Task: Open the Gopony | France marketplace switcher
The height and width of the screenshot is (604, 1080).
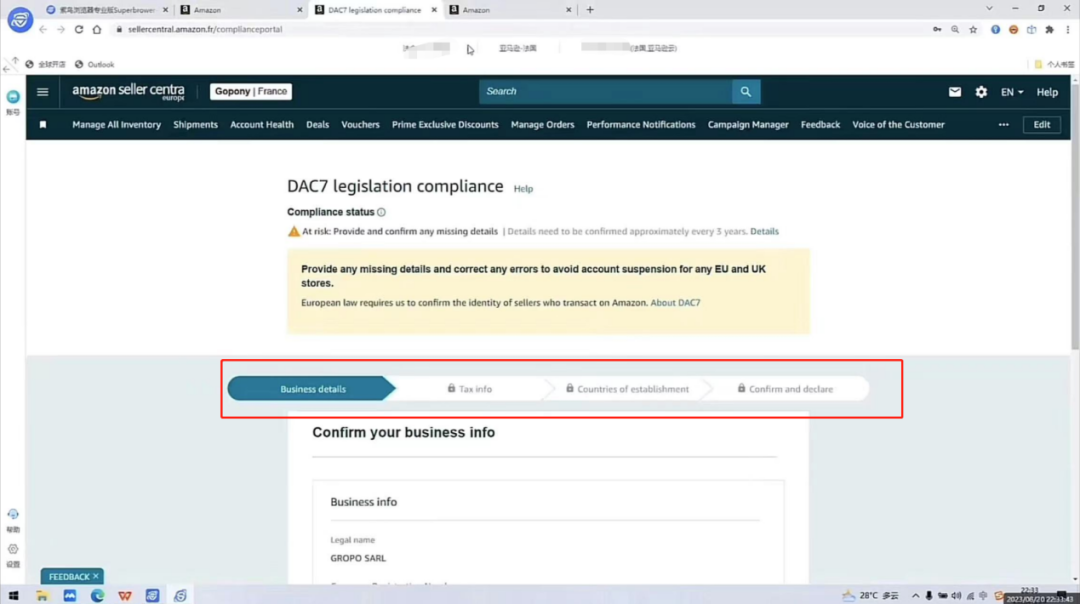Action: tap(251, 92)
